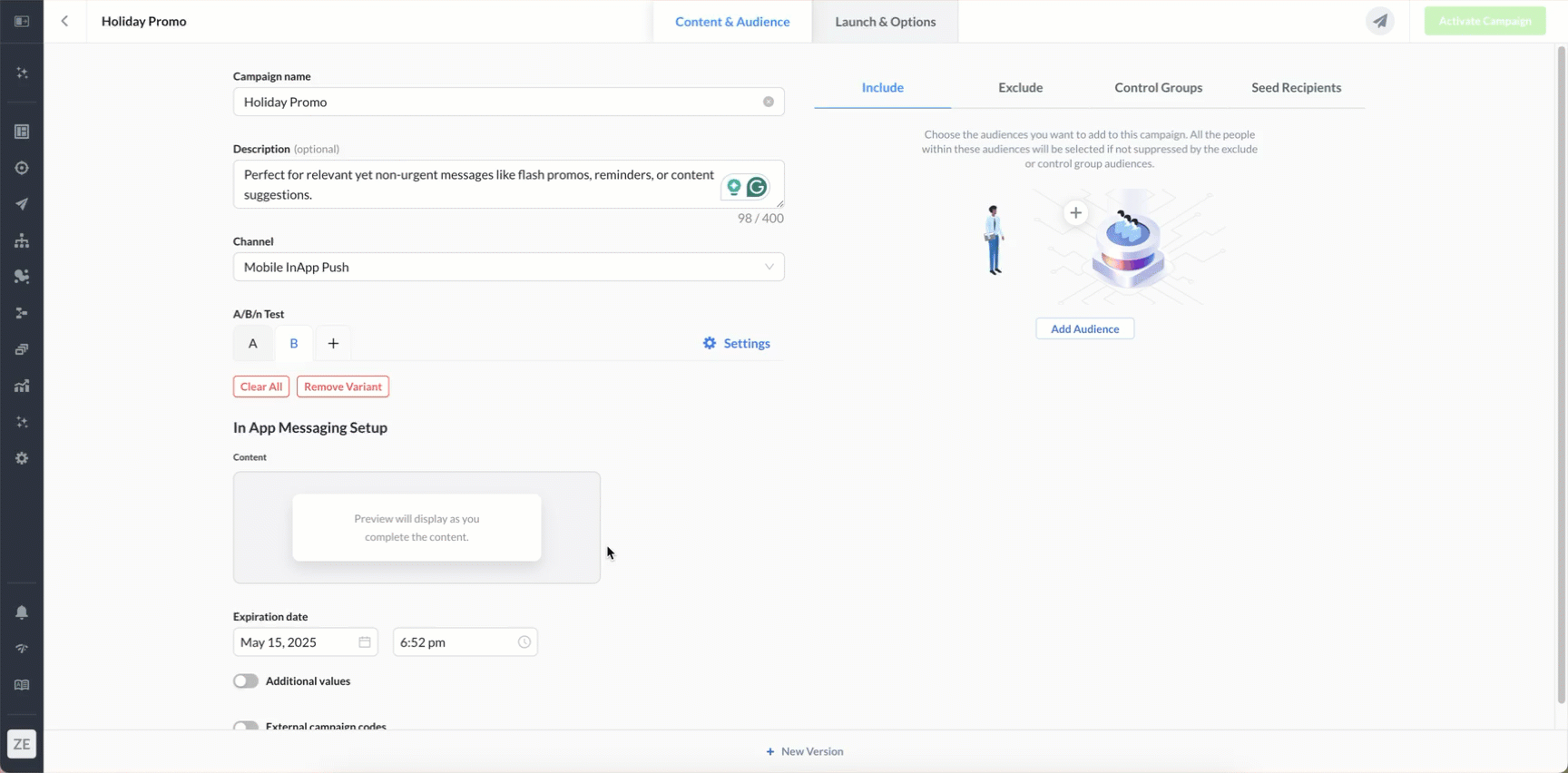Click the page's vertical scrollbar
Viewport: 1568px width, 773px height.
[x=1561, y=363]
